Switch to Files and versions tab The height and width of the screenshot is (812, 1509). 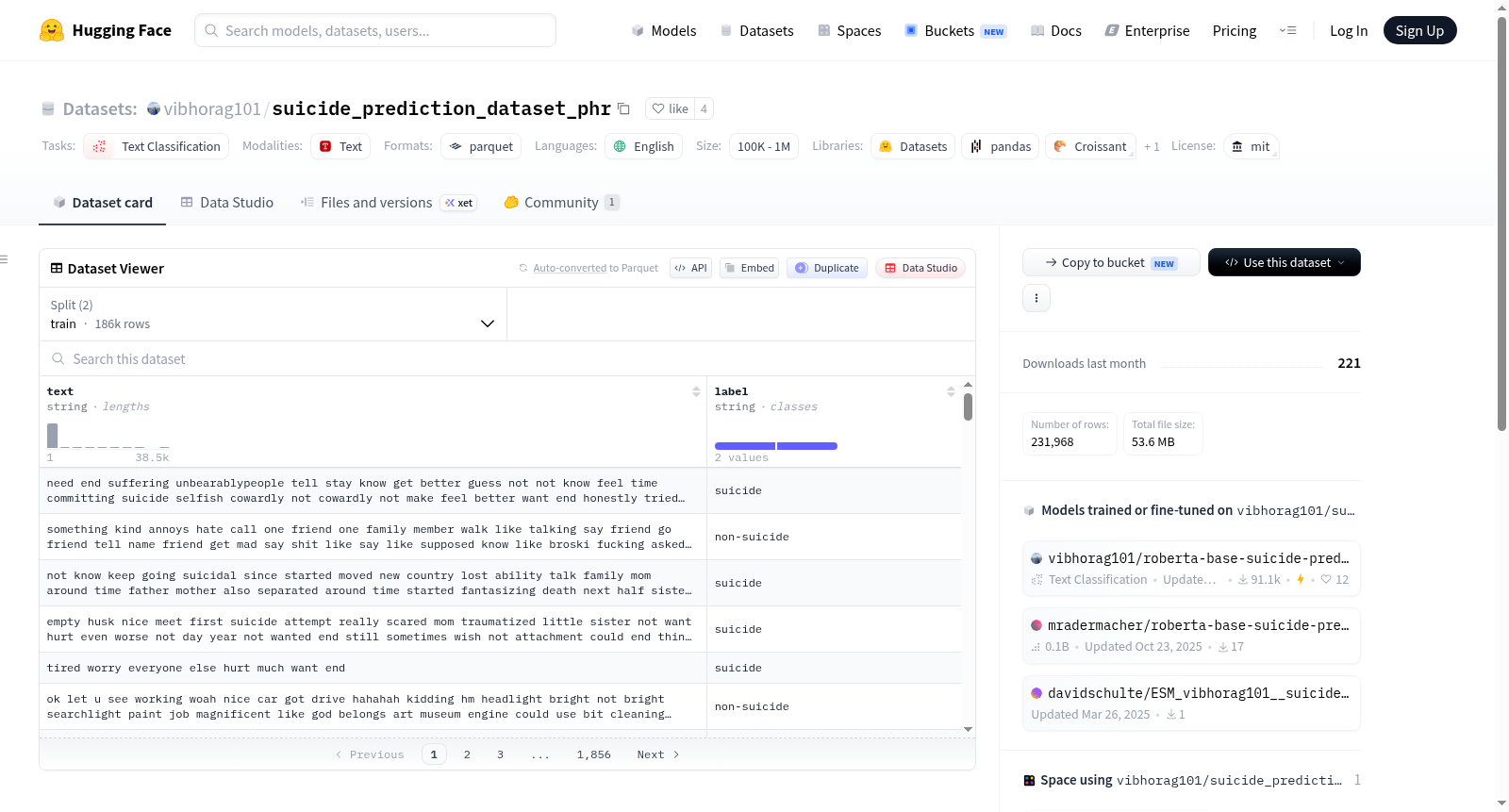pyautogui.click(x=389, y=202)
